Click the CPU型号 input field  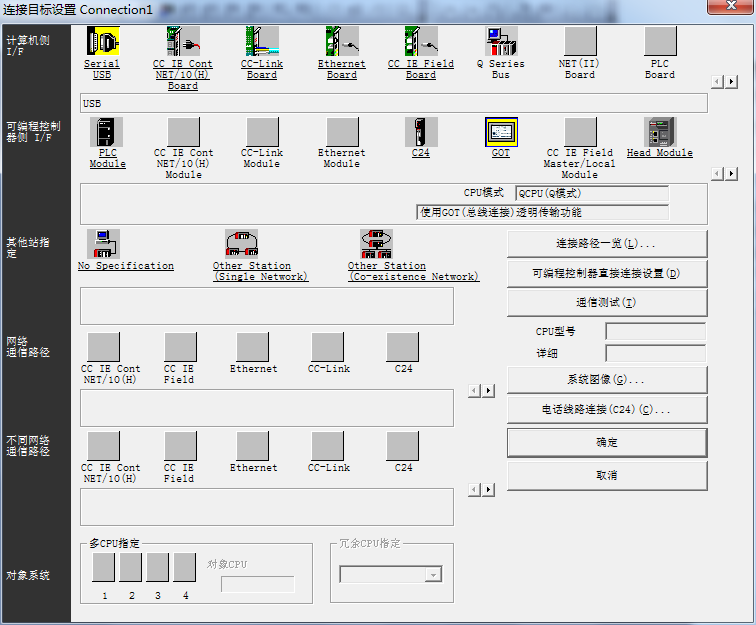coord(655,331)
